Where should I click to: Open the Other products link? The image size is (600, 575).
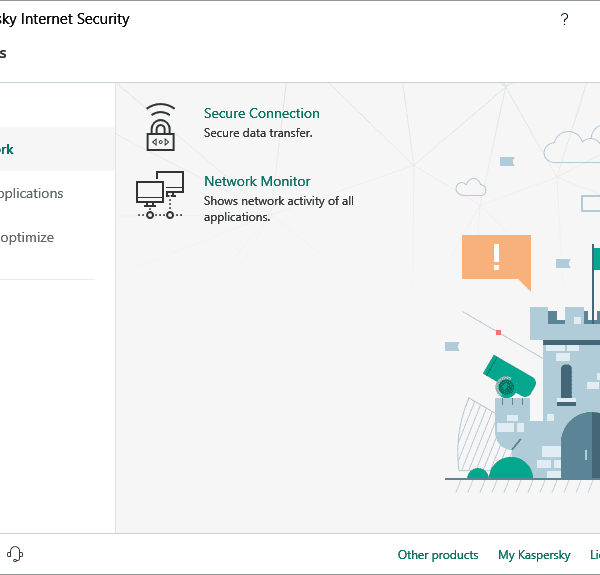coord(438,555)
